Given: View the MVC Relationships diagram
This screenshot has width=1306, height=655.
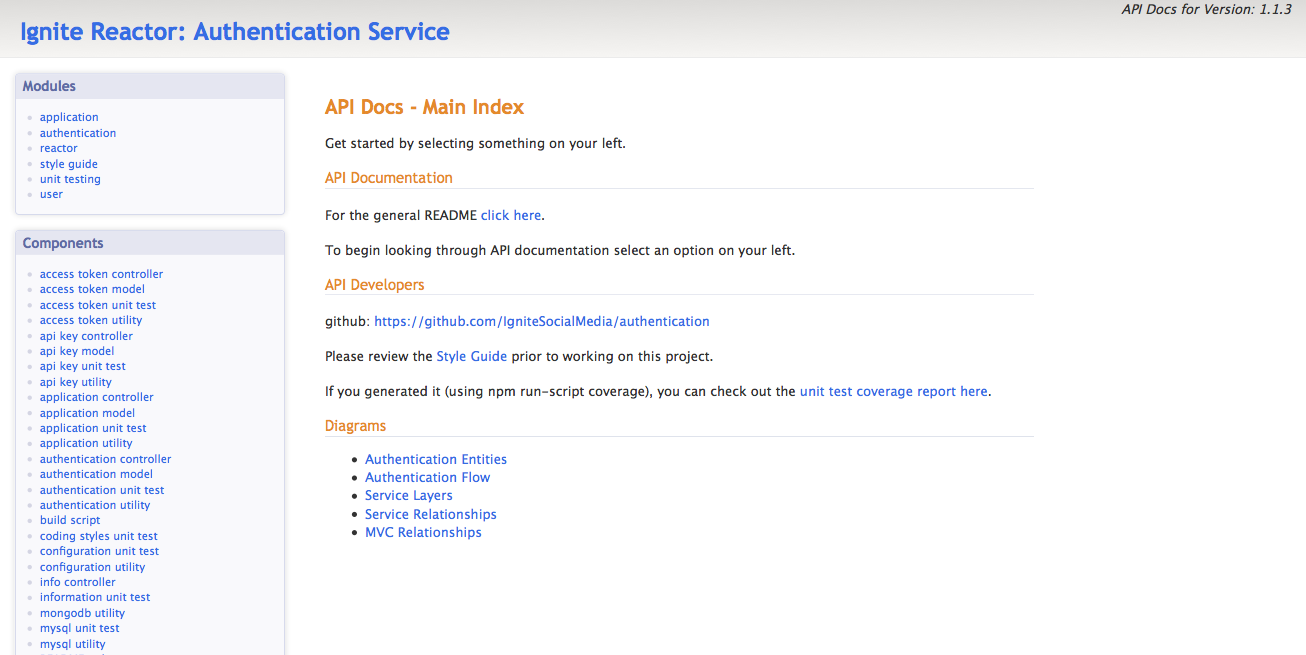Looking at the screenshot, I should (x=423, y=532).
